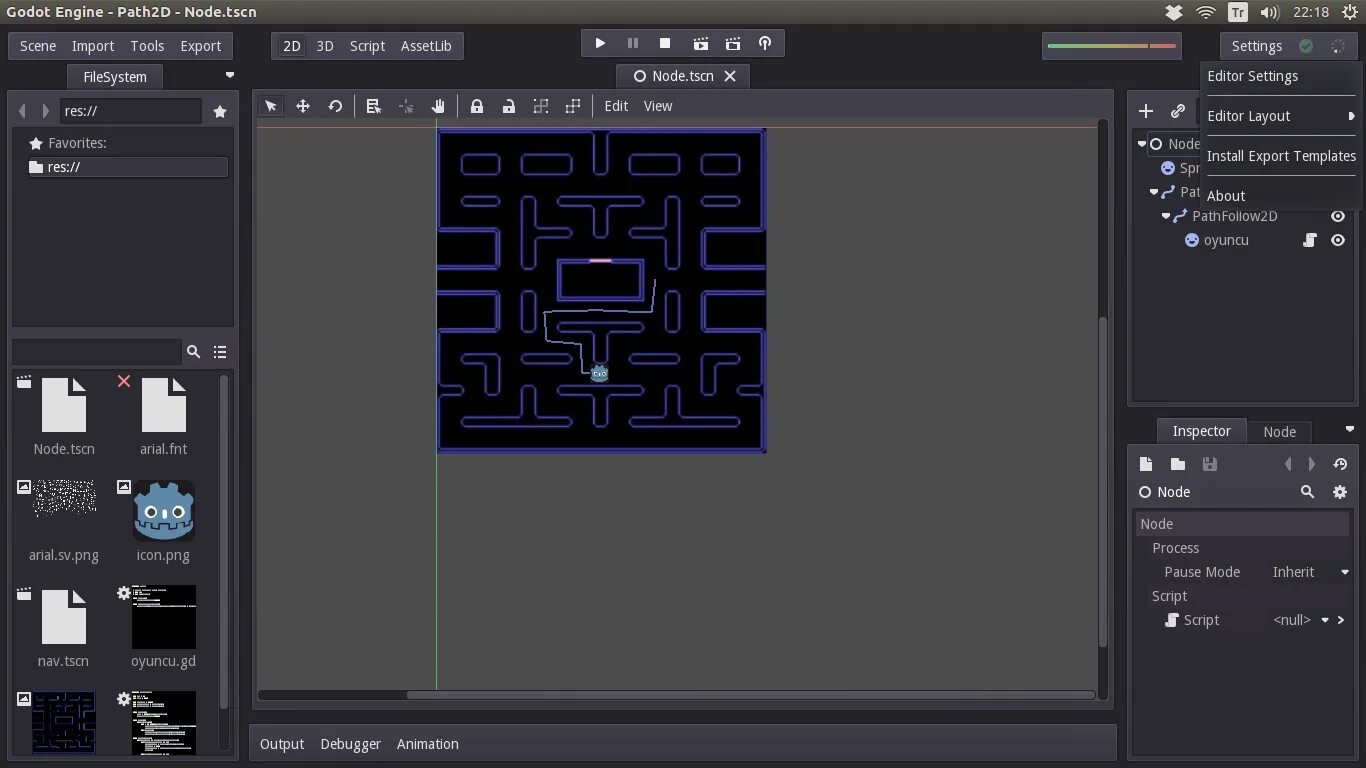Open the Animation bottom panel
Image resolution: width=1366 pixels, height=768 pixels.
click(x=428, y=744)
